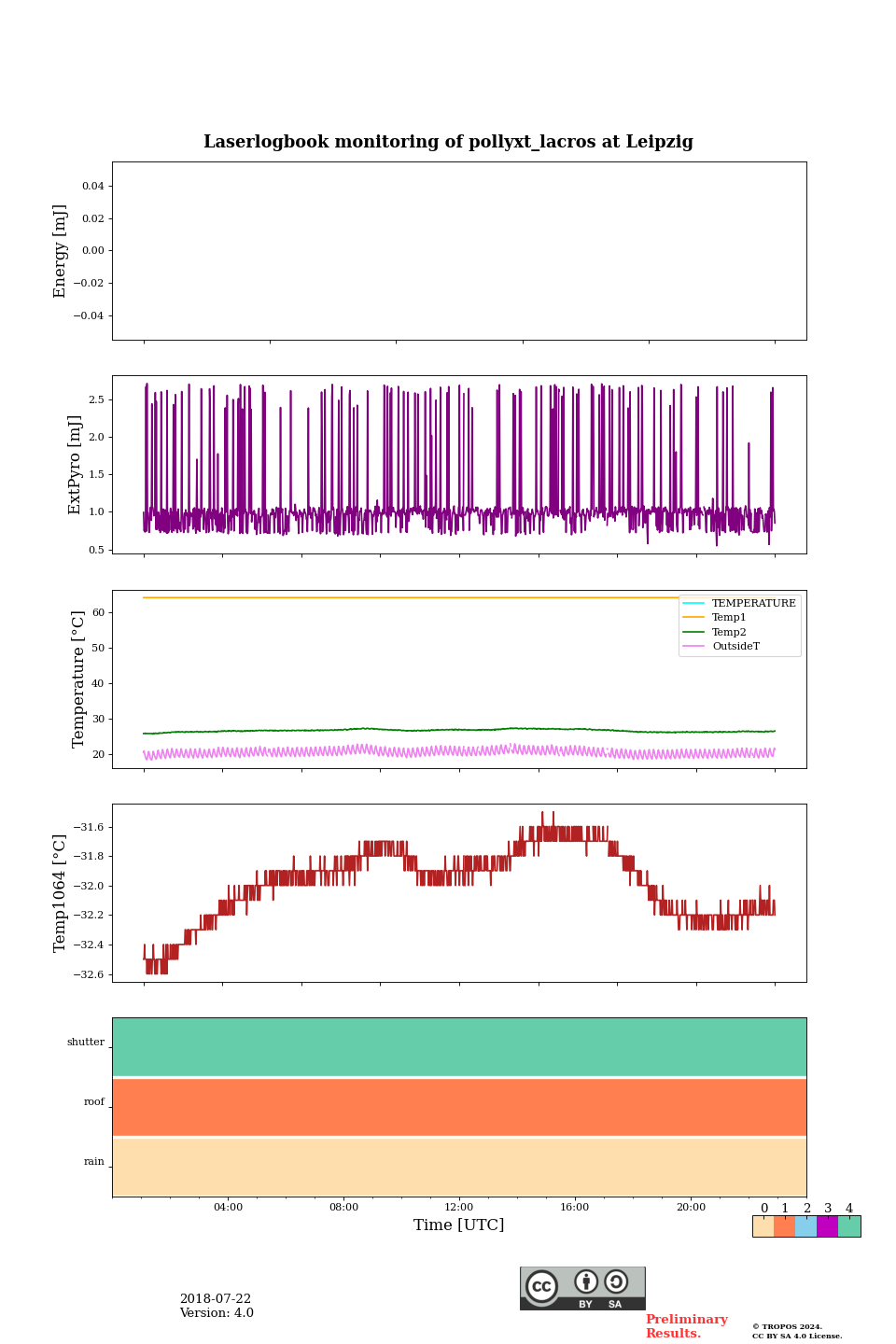The image size is (896, 1344).
Task: Click the red Preliminary Results text
Action: tap(687, 1326)
